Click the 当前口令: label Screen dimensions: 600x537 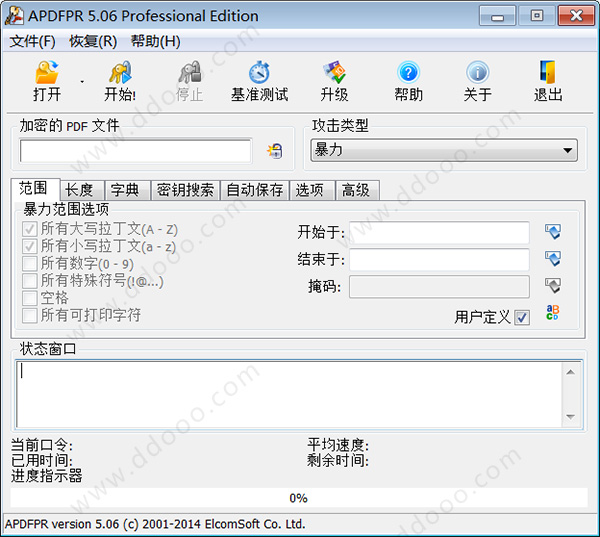pos(42,445)
